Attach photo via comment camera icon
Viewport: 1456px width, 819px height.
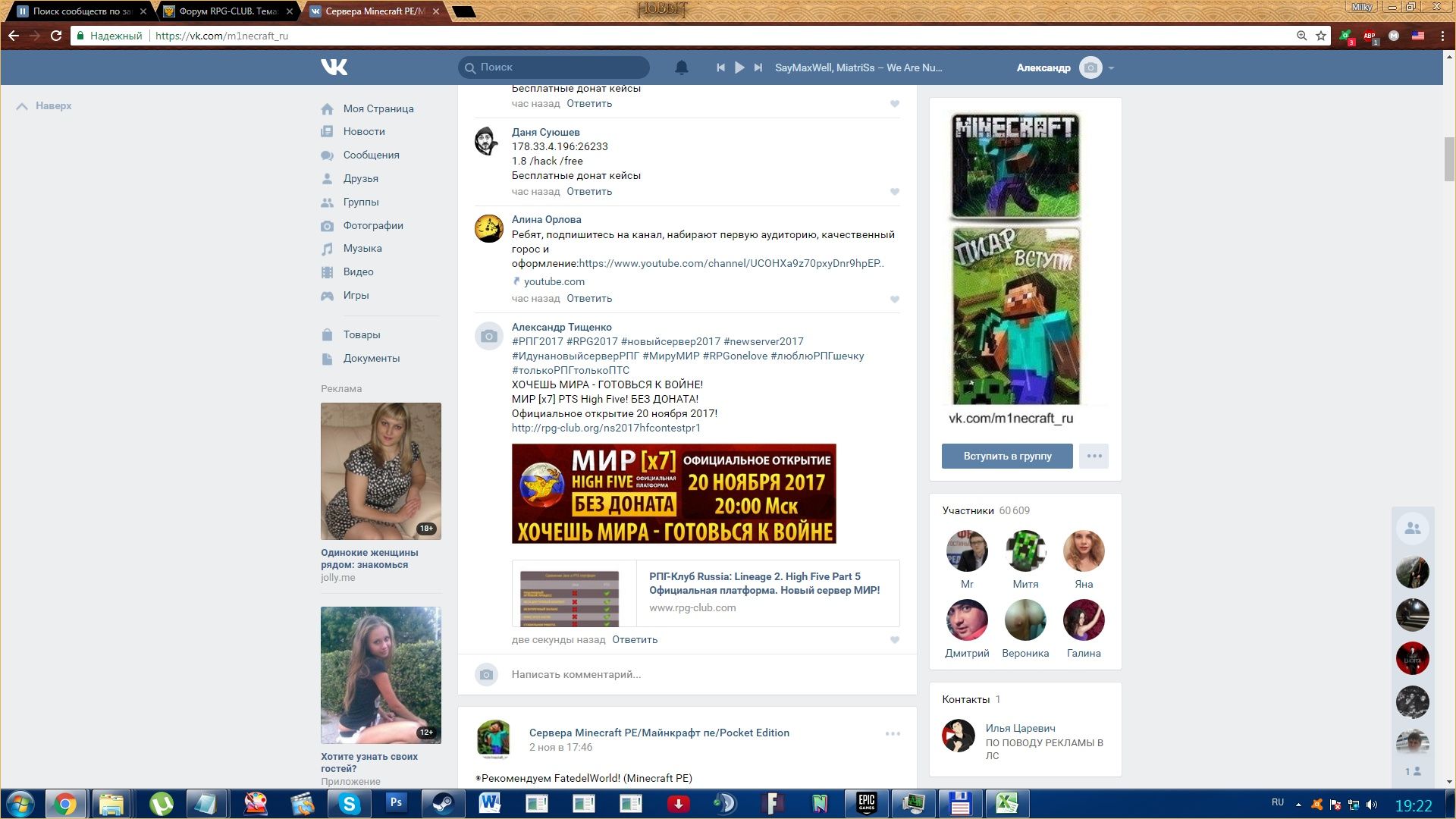(487, 674)
